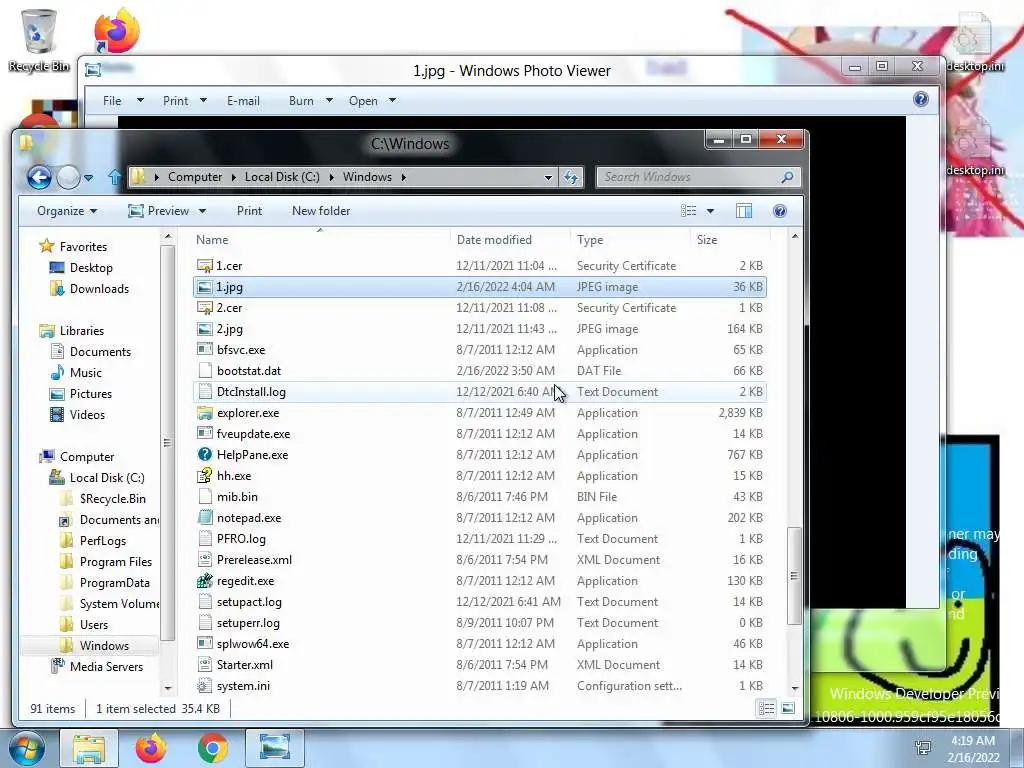Click navigation pane scroll down arrow

click(x=168, y=688)
